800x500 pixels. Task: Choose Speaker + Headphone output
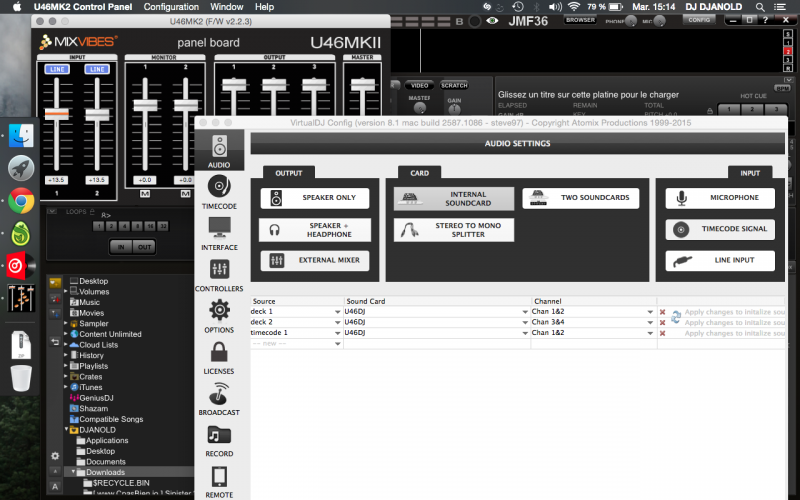pyautogui.click(x=315, y=230)
